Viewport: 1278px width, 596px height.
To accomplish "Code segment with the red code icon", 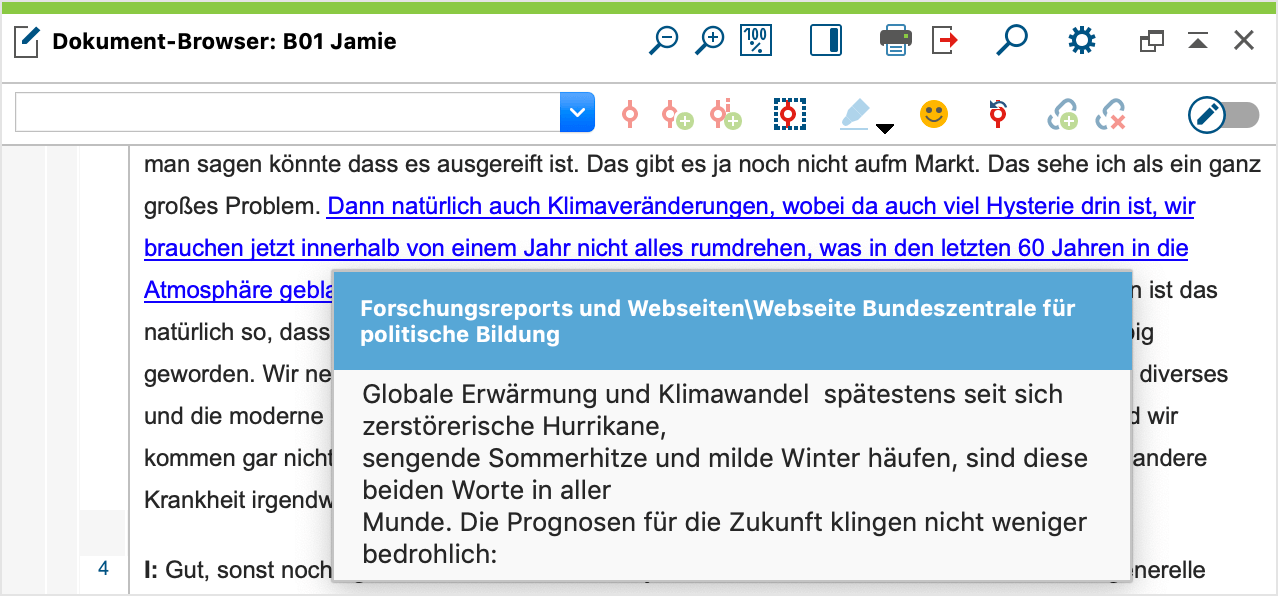I will point(629,114).
